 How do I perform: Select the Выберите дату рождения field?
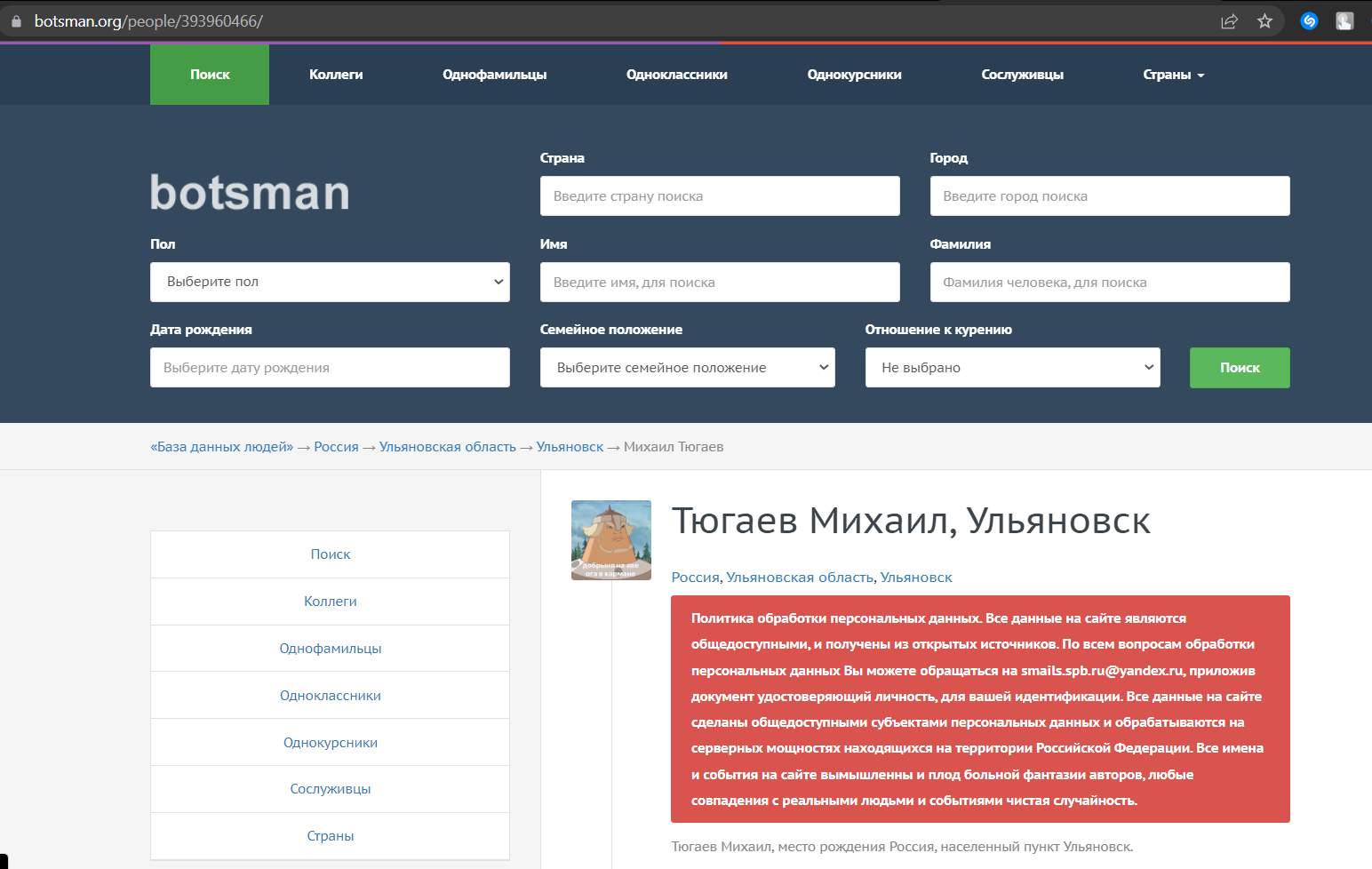(330, 368)
